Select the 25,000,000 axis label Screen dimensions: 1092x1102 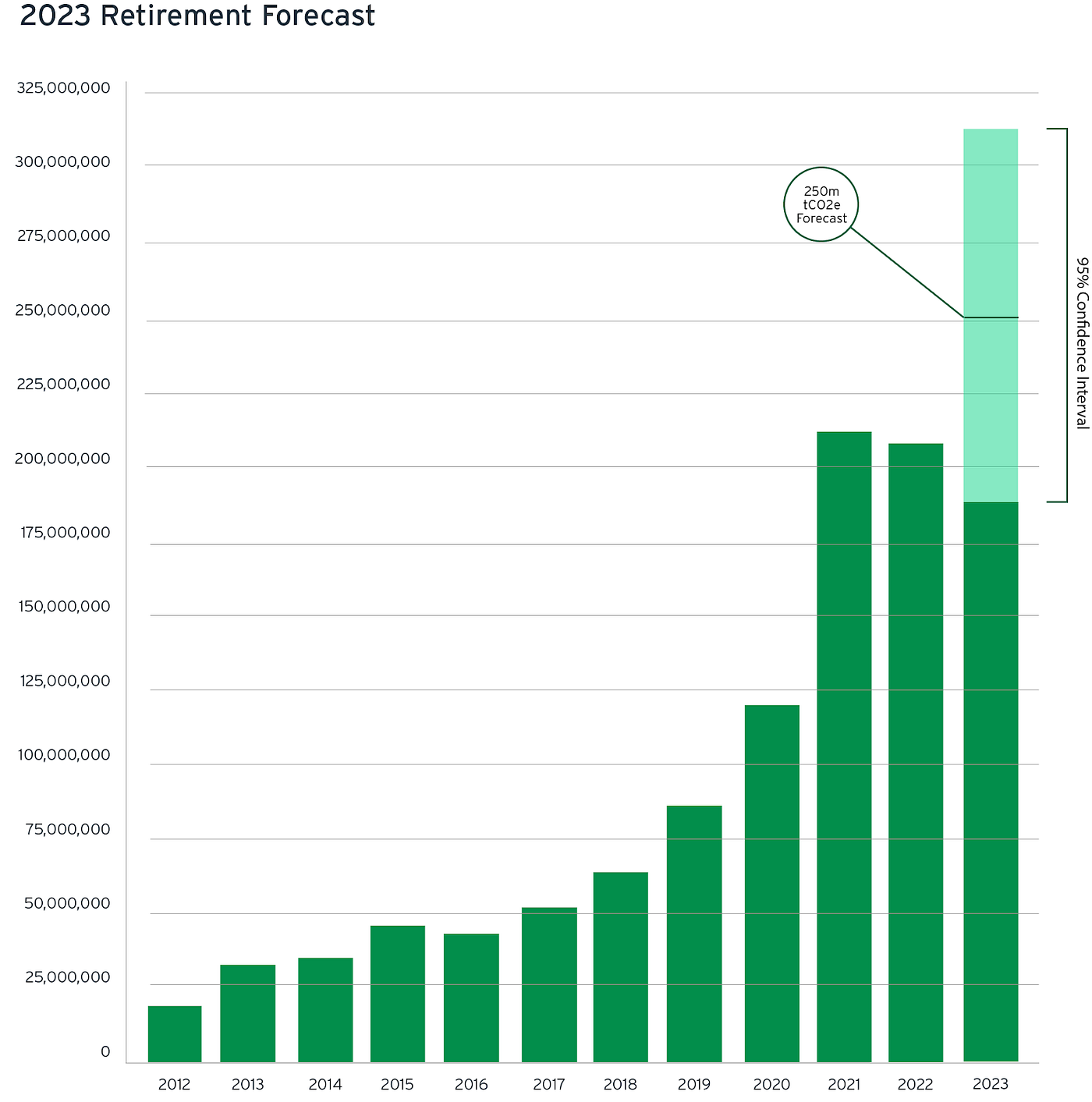pos(68,977)
